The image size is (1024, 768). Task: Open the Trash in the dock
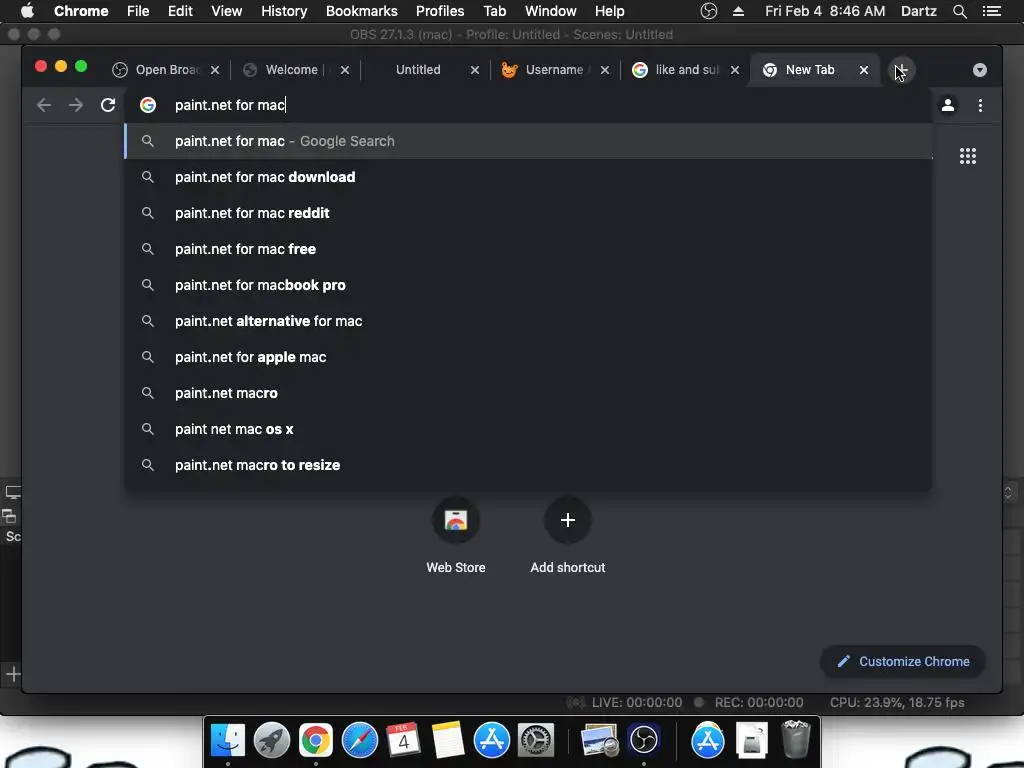[795, 739]
